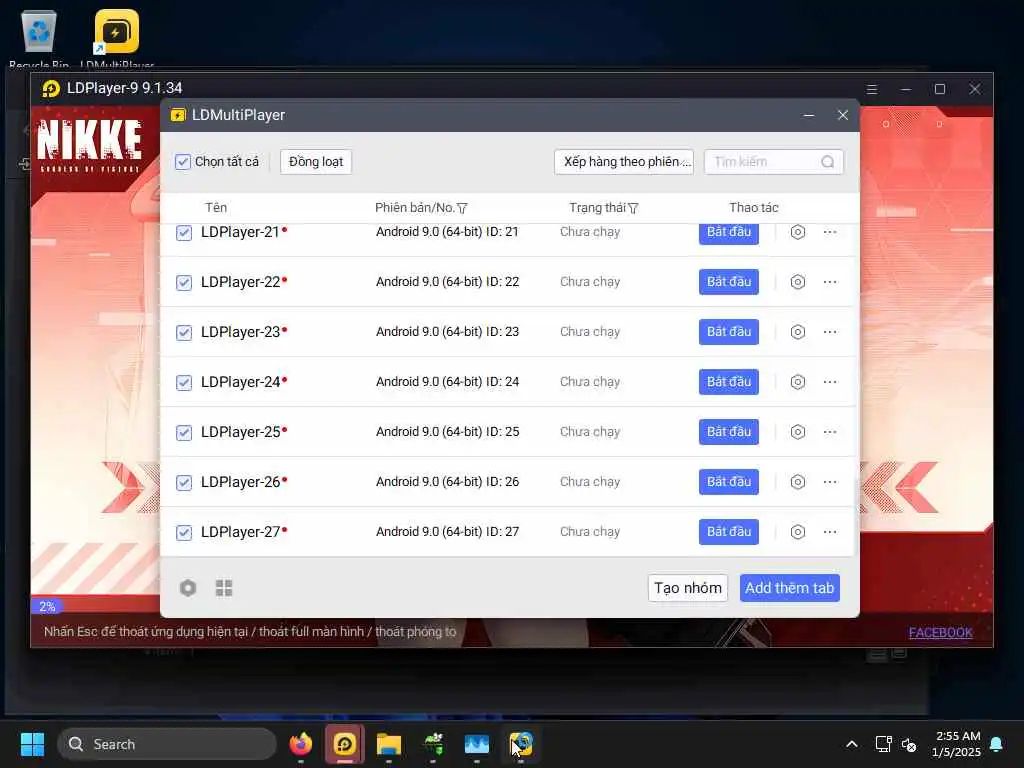Click the Thao tác column header
1024x768 pixels.
tap(754, 208)
